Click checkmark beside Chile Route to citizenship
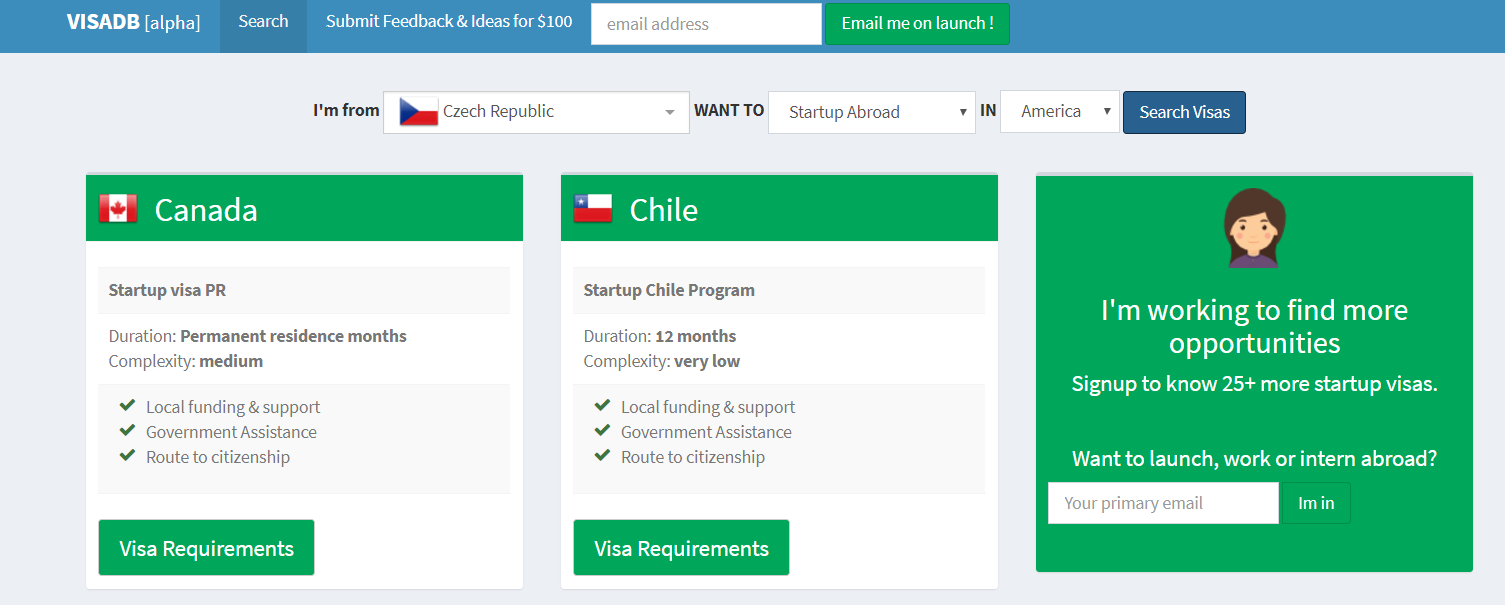The width and height of the screenshot is (1505, 605). click(x=602, y=456)
